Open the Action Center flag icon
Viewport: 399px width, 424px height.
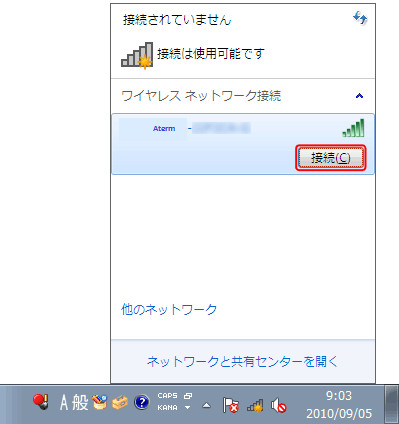[231, 405]
